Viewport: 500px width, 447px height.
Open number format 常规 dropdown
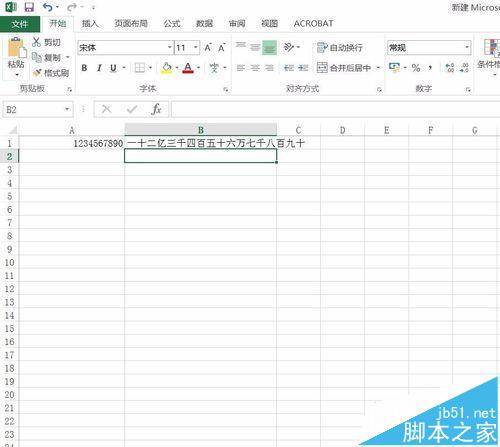click(x=467, y=47)
